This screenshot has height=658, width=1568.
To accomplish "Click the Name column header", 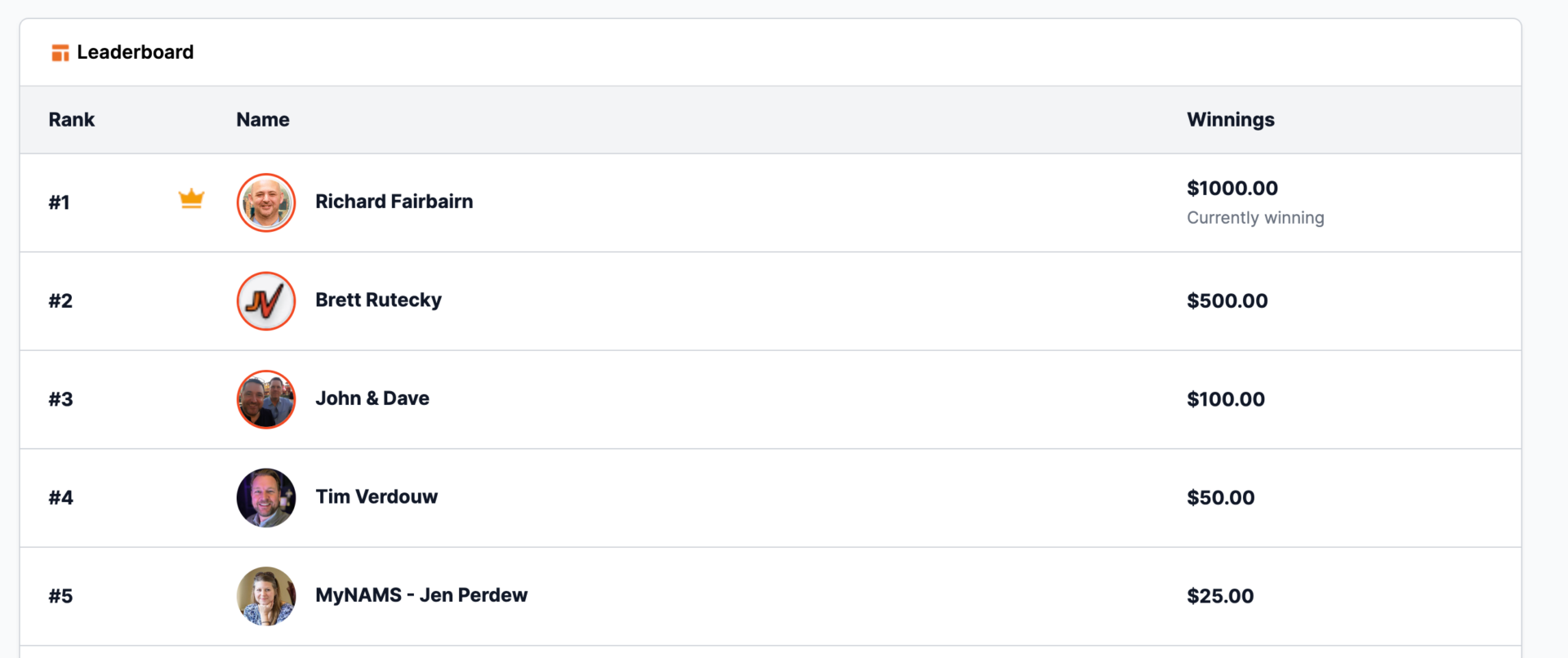I will tap(262, 120).
